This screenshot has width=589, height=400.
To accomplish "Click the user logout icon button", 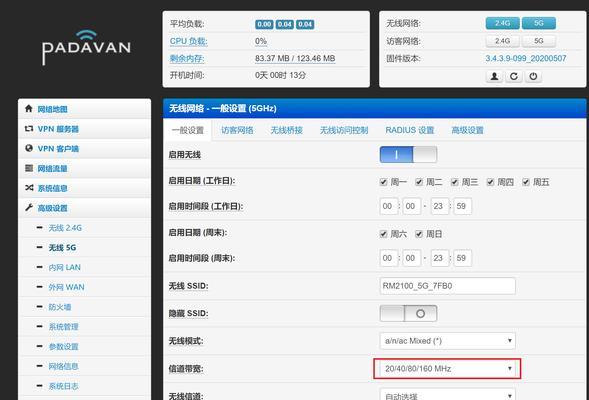I will tap(494, 77).
